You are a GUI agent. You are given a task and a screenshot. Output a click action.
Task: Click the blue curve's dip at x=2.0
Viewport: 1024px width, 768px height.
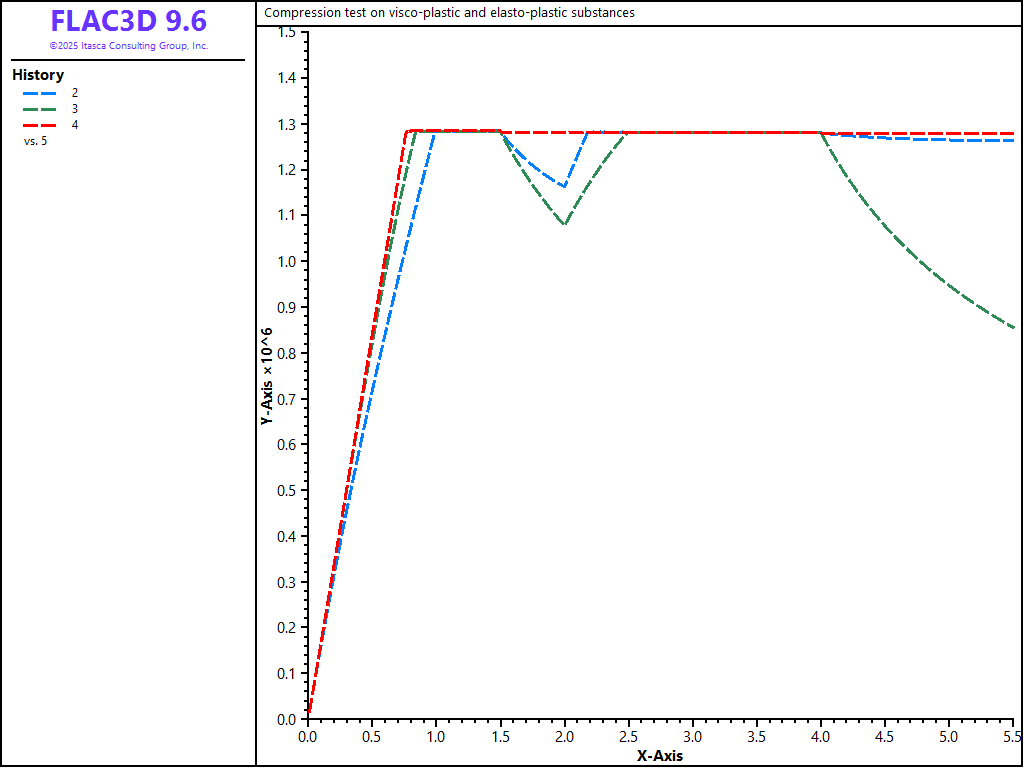point(565,186)
